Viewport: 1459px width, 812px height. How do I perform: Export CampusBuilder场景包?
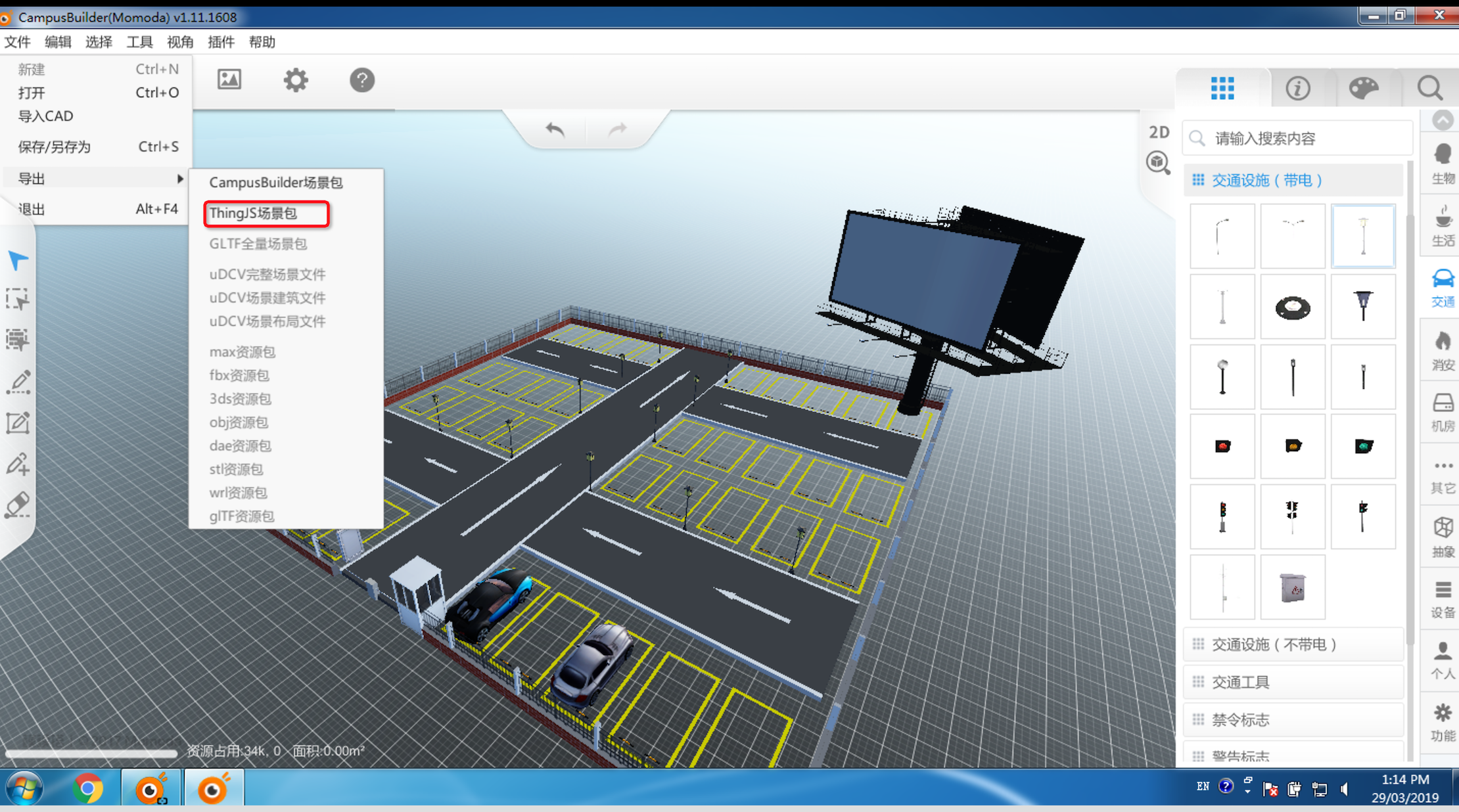(x=276, y=183)
